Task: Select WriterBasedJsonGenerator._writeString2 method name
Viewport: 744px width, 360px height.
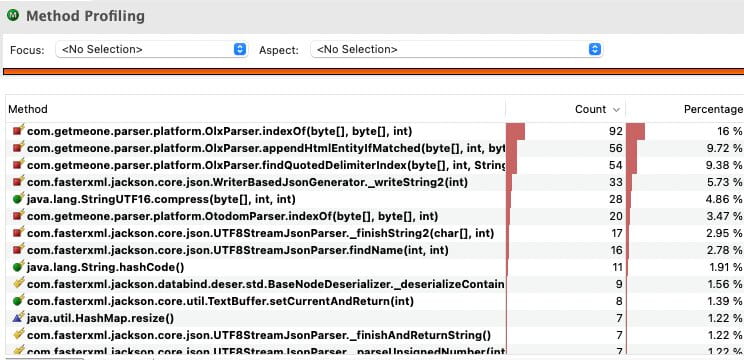Action: tap(247, 182)
